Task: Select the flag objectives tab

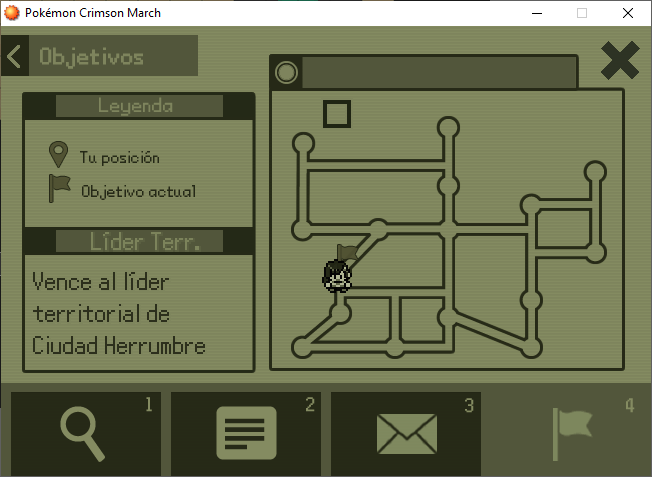Action: coord(570,434)
